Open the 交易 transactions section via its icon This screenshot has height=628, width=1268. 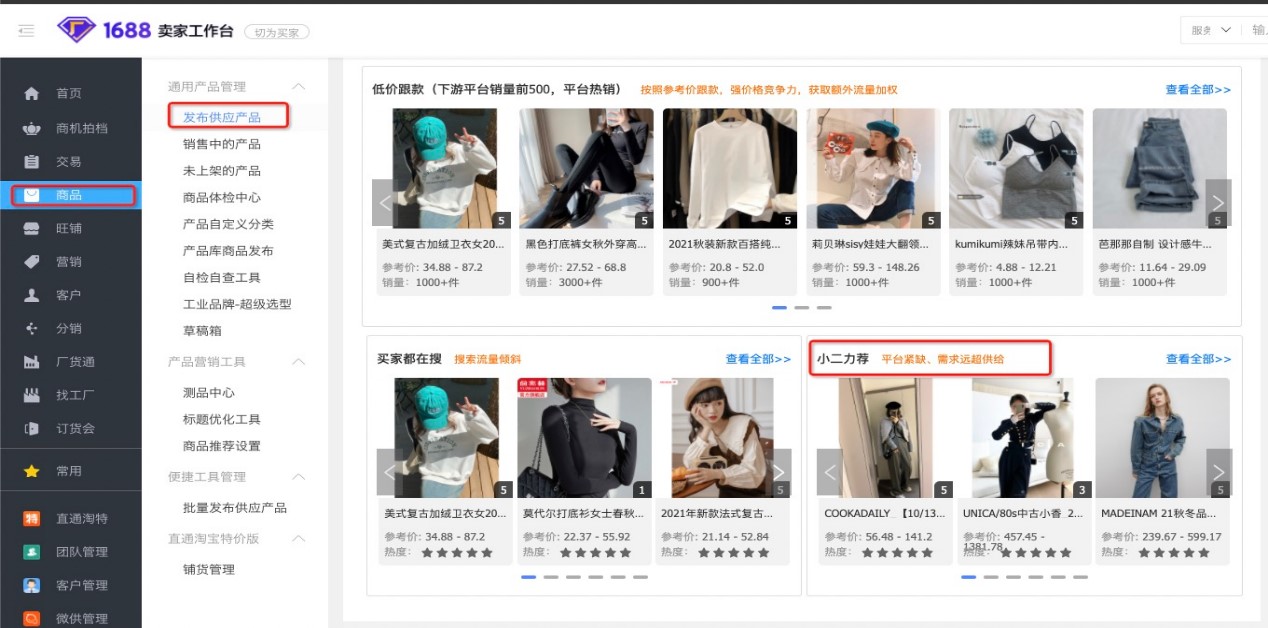31,159
